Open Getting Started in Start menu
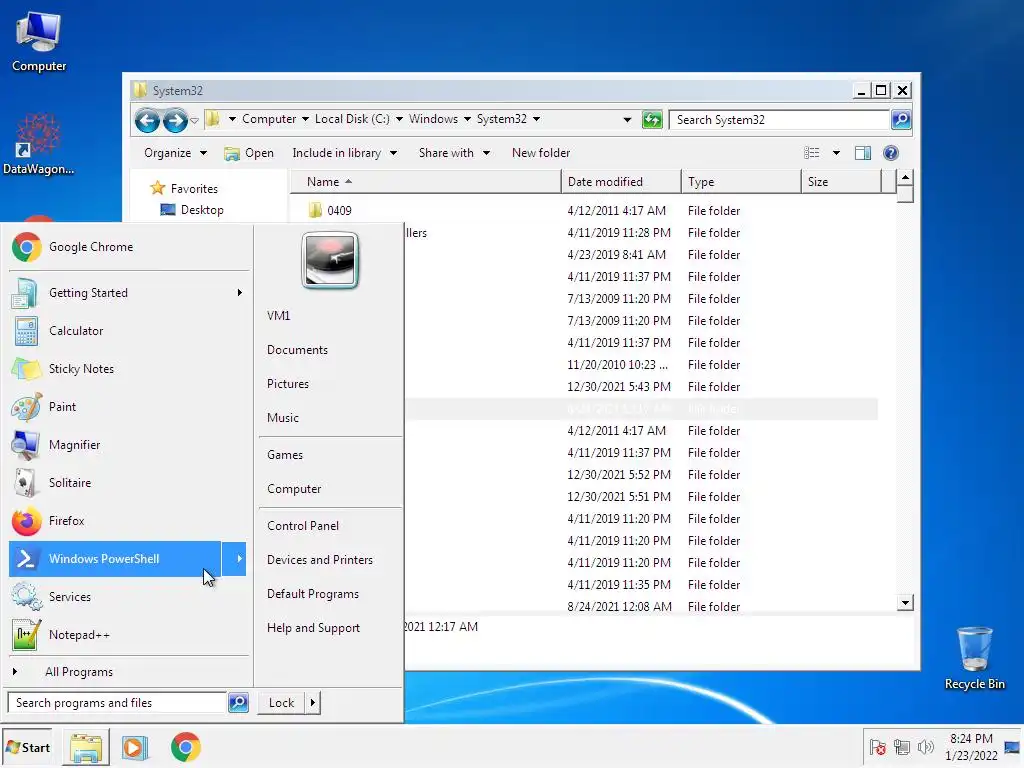Viewport: 1024px width, 768px height. (x=129, y=293)
